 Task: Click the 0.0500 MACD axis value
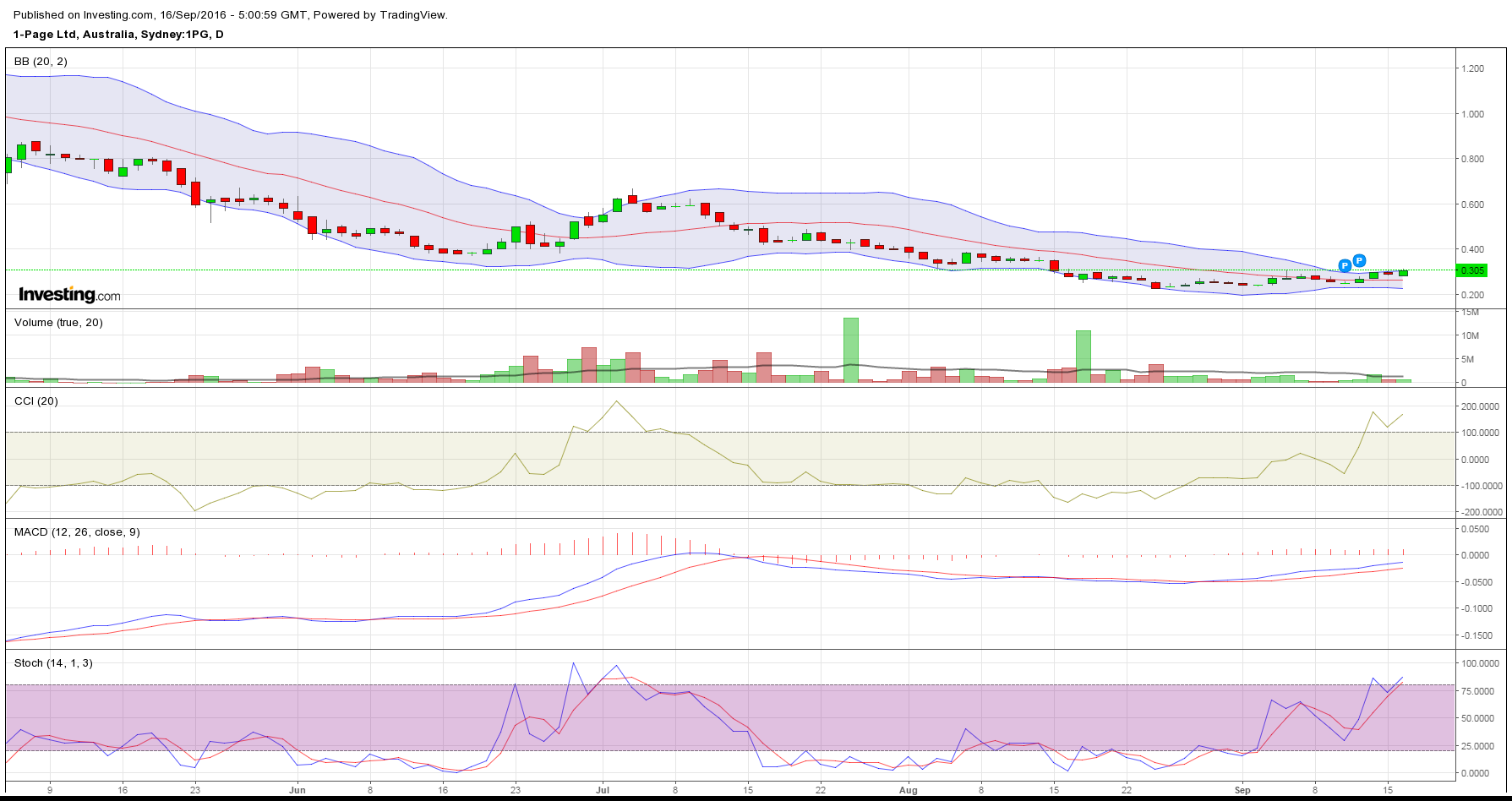pyautogui.click(x=1475, y=529)
